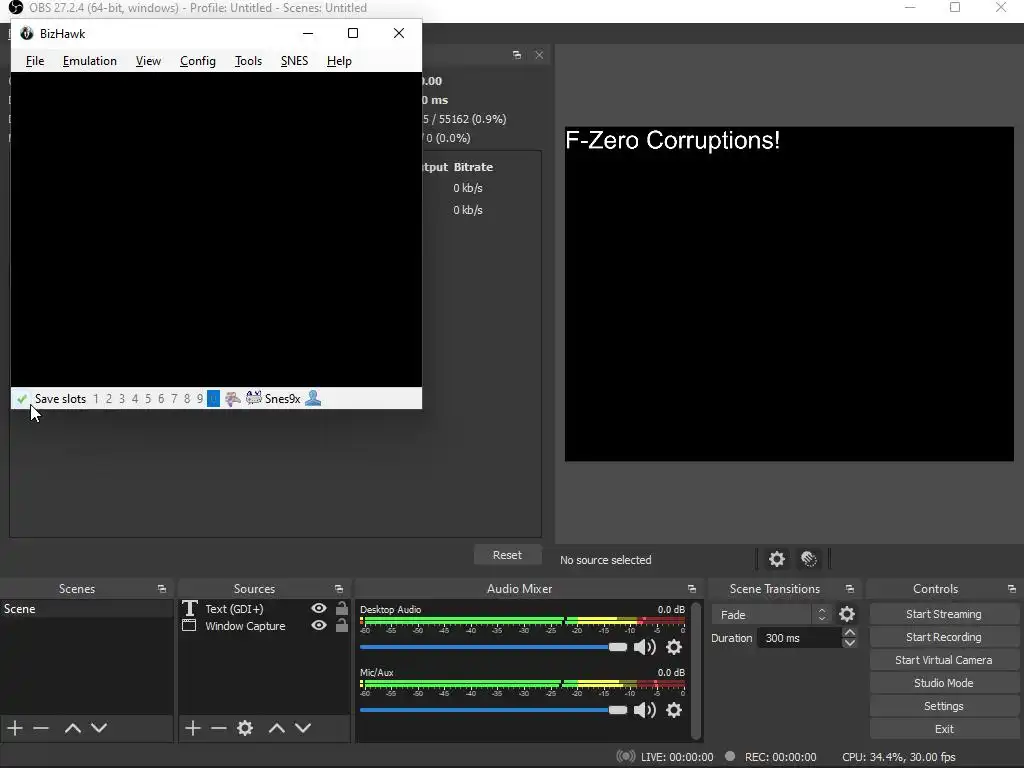
Task: Select Scene in the Scenes list
Action: click(86, 609)
